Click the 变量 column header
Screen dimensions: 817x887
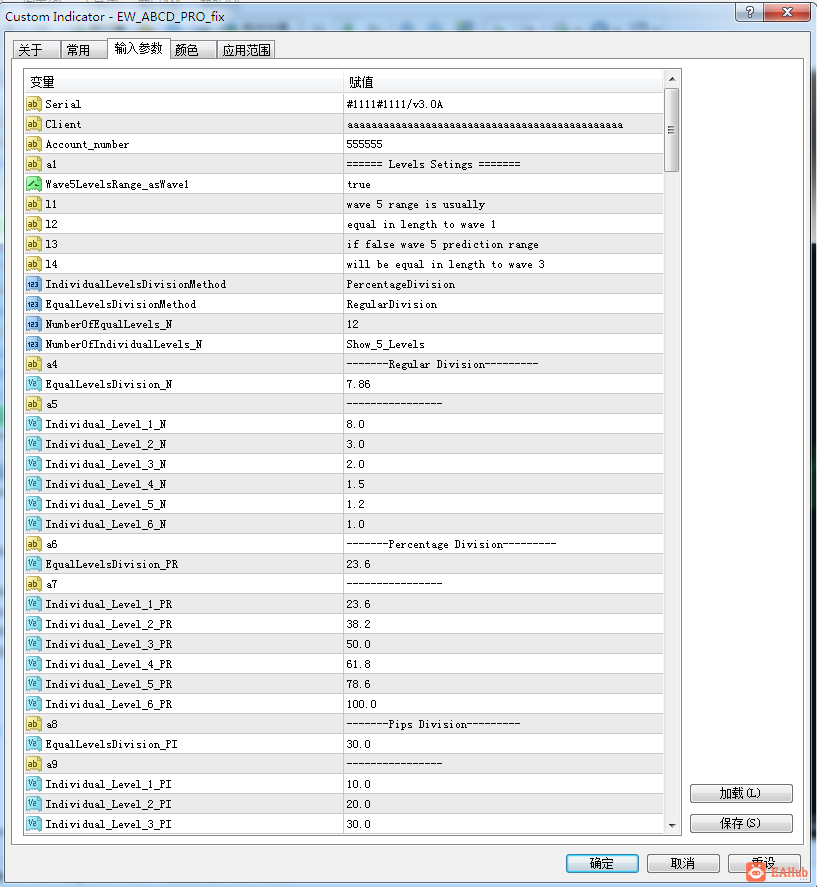[184, 82]
